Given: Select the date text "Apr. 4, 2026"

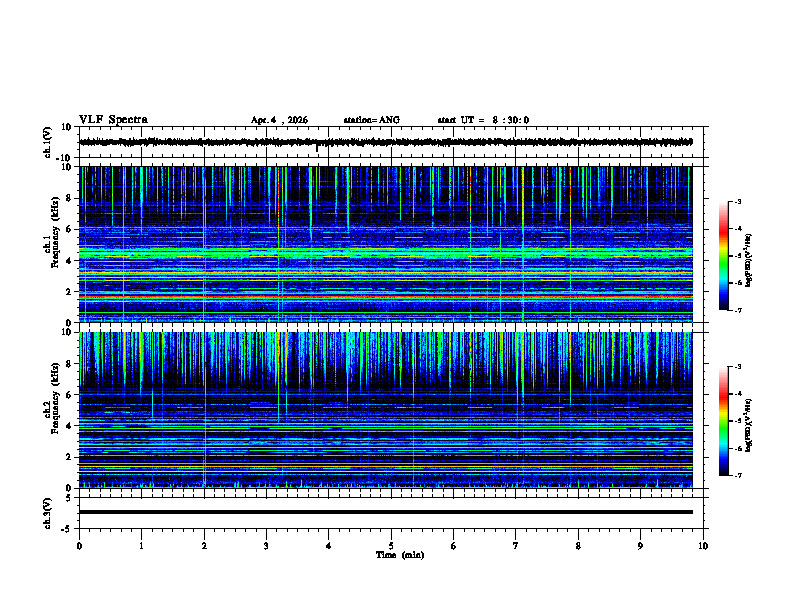Looking at the screenshot, I should (279, 120).
